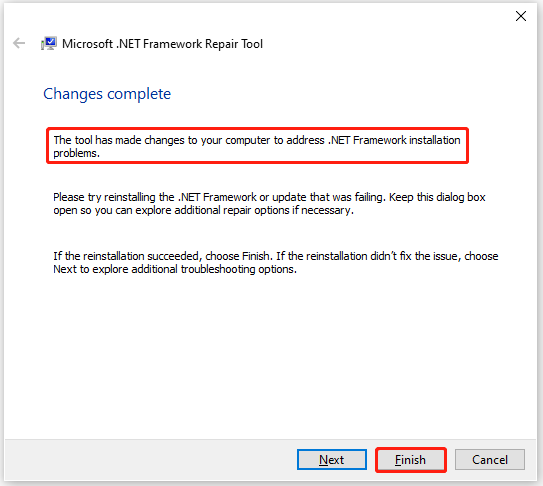Click the .NET Repair Tool app icon
This screenshot has height=486, width=543.
49,44
